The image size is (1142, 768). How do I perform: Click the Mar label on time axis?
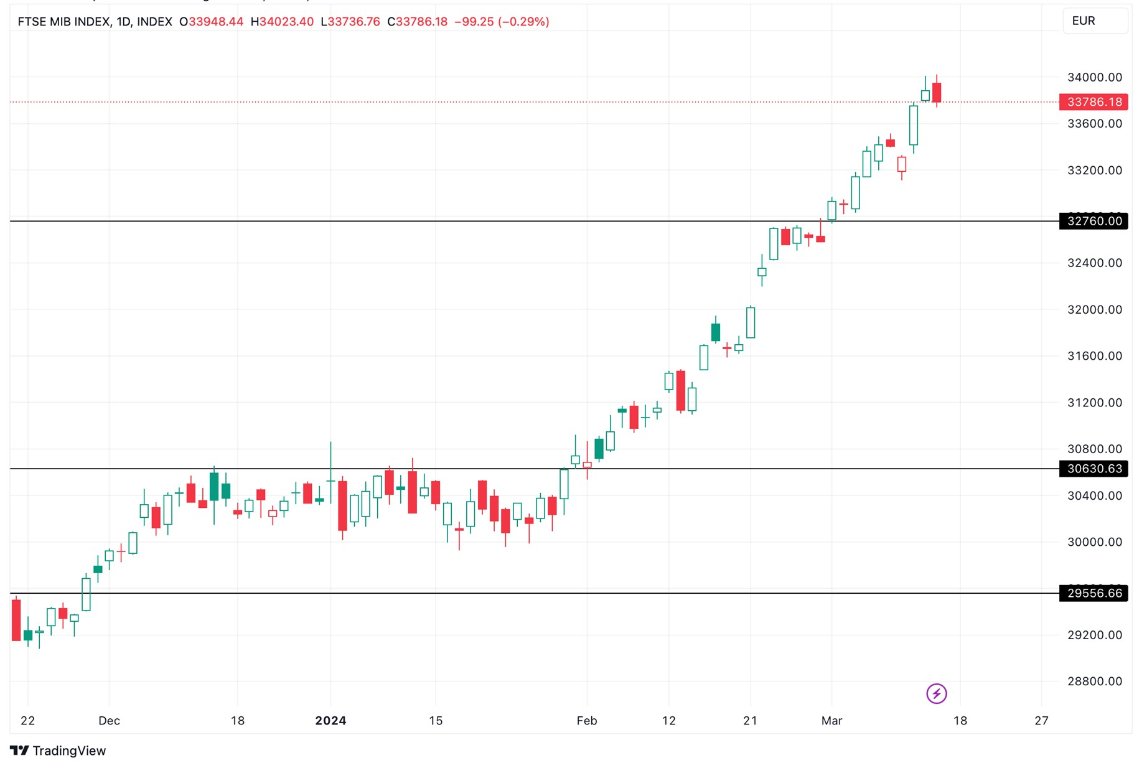point(831,720)
